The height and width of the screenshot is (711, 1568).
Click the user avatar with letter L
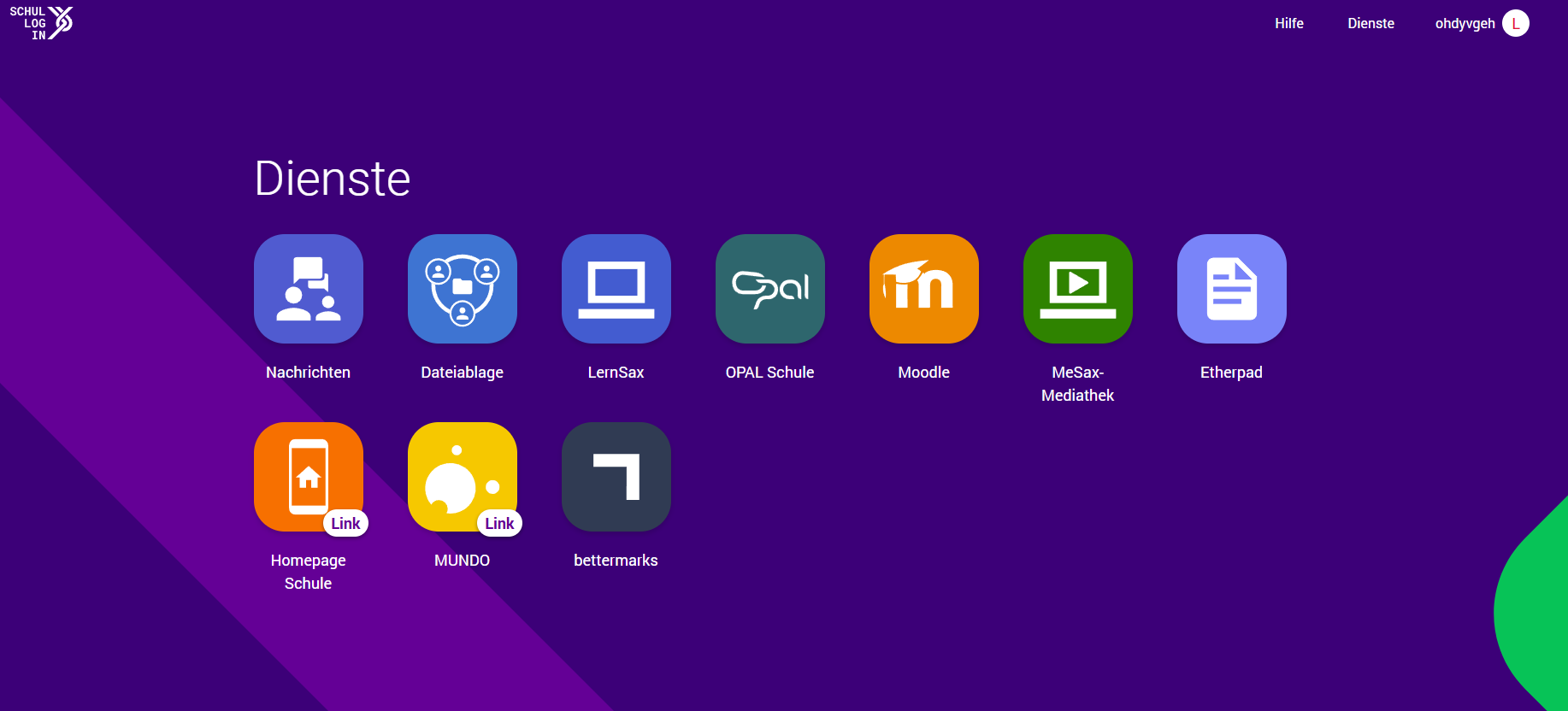click(1516, 23)
